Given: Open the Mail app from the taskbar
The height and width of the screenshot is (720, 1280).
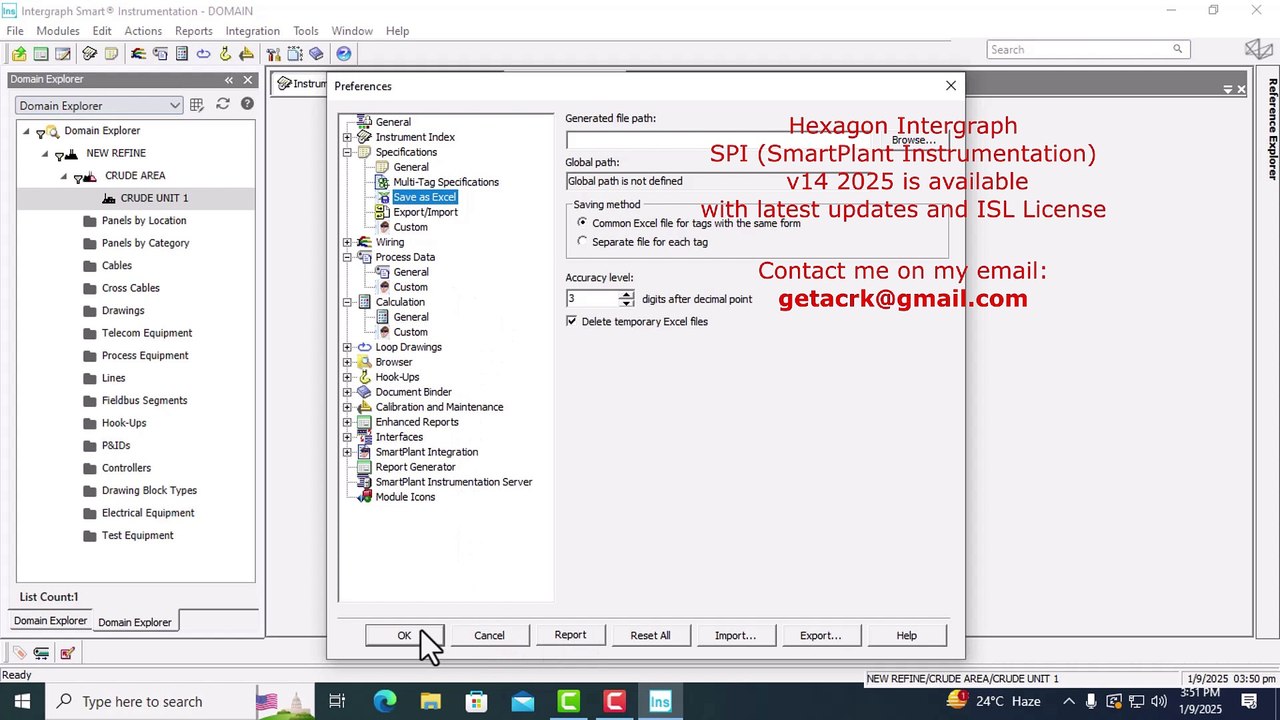Looking at the screenshot, I should [522, 701].
